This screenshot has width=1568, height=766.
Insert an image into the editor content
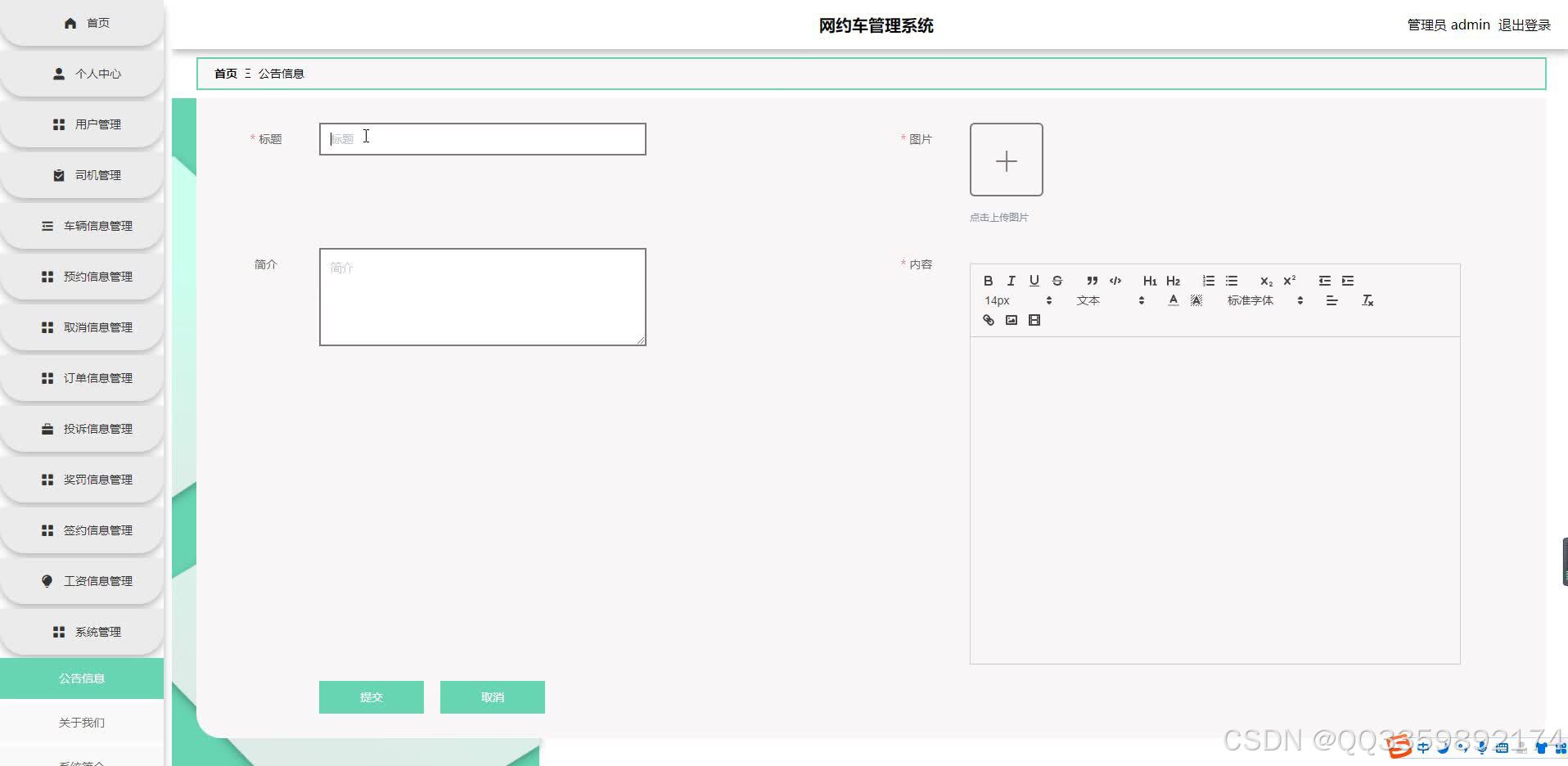[x=1011, y=320]
